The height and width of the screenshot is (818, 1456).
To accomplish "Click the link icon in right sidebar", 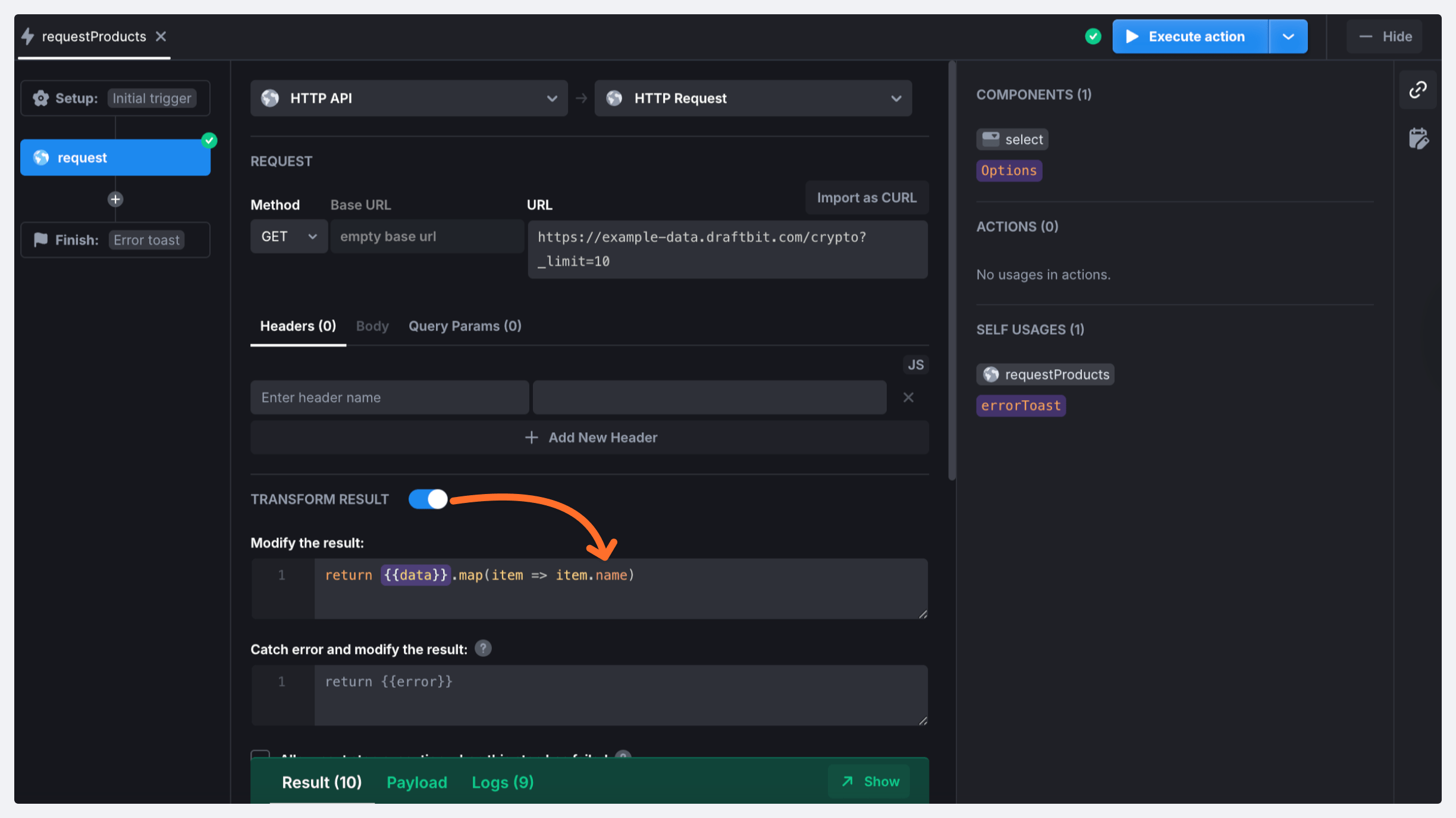I will pyautogui.click(x=1418, y=90).
